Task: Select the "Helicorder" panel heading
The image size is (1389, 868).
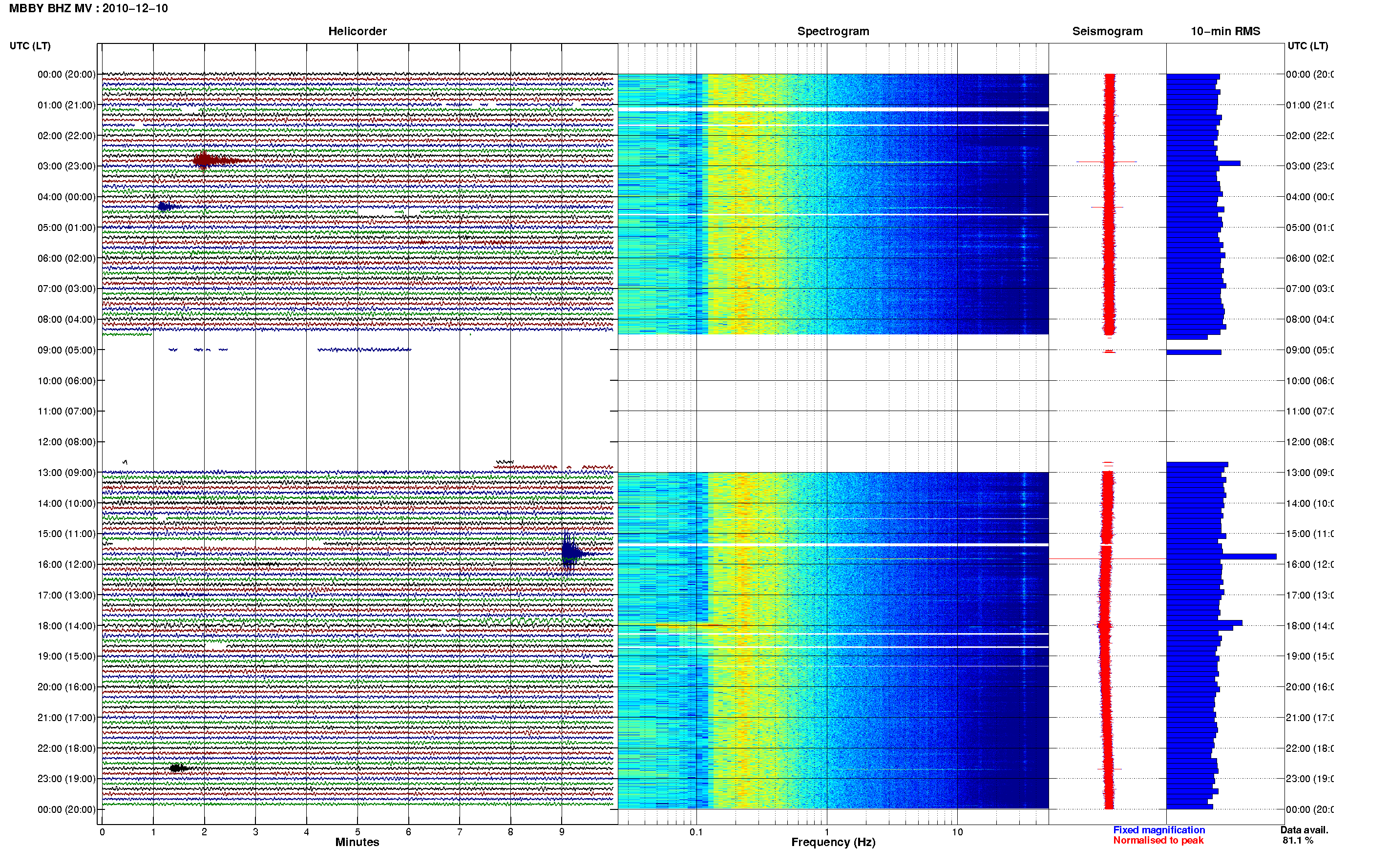Action: tap(357, 31)
